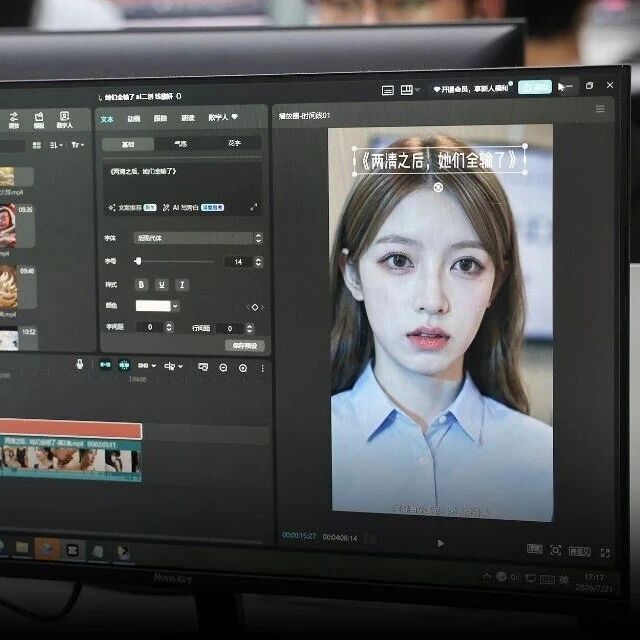Expand the text editor box
Image resolution: width=640 pixels, height=640 pixels.
coord(254,207)
